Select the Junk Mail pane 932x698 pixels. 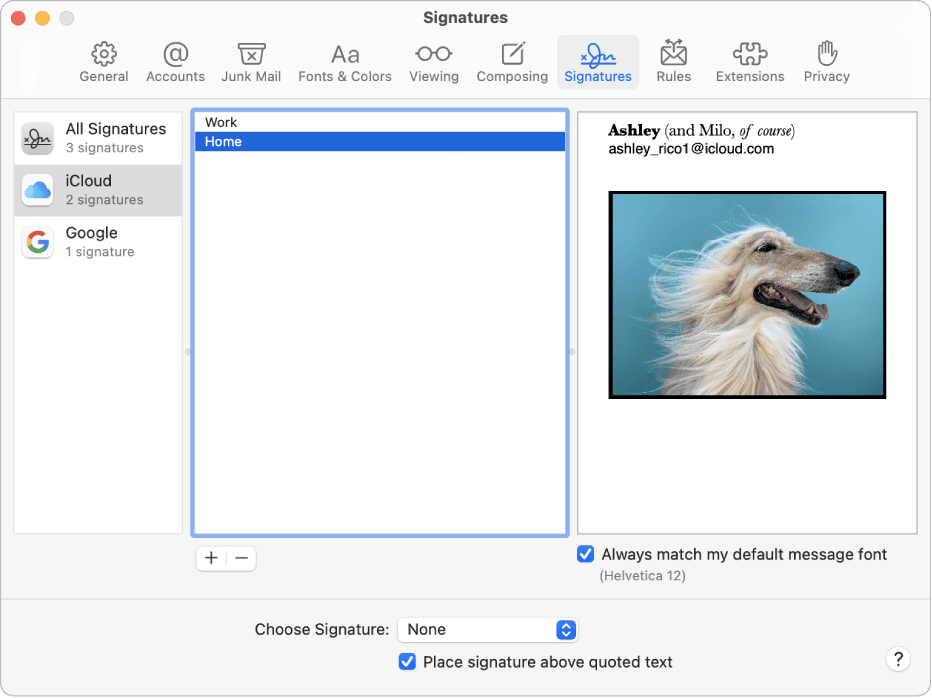coord(251,61)
